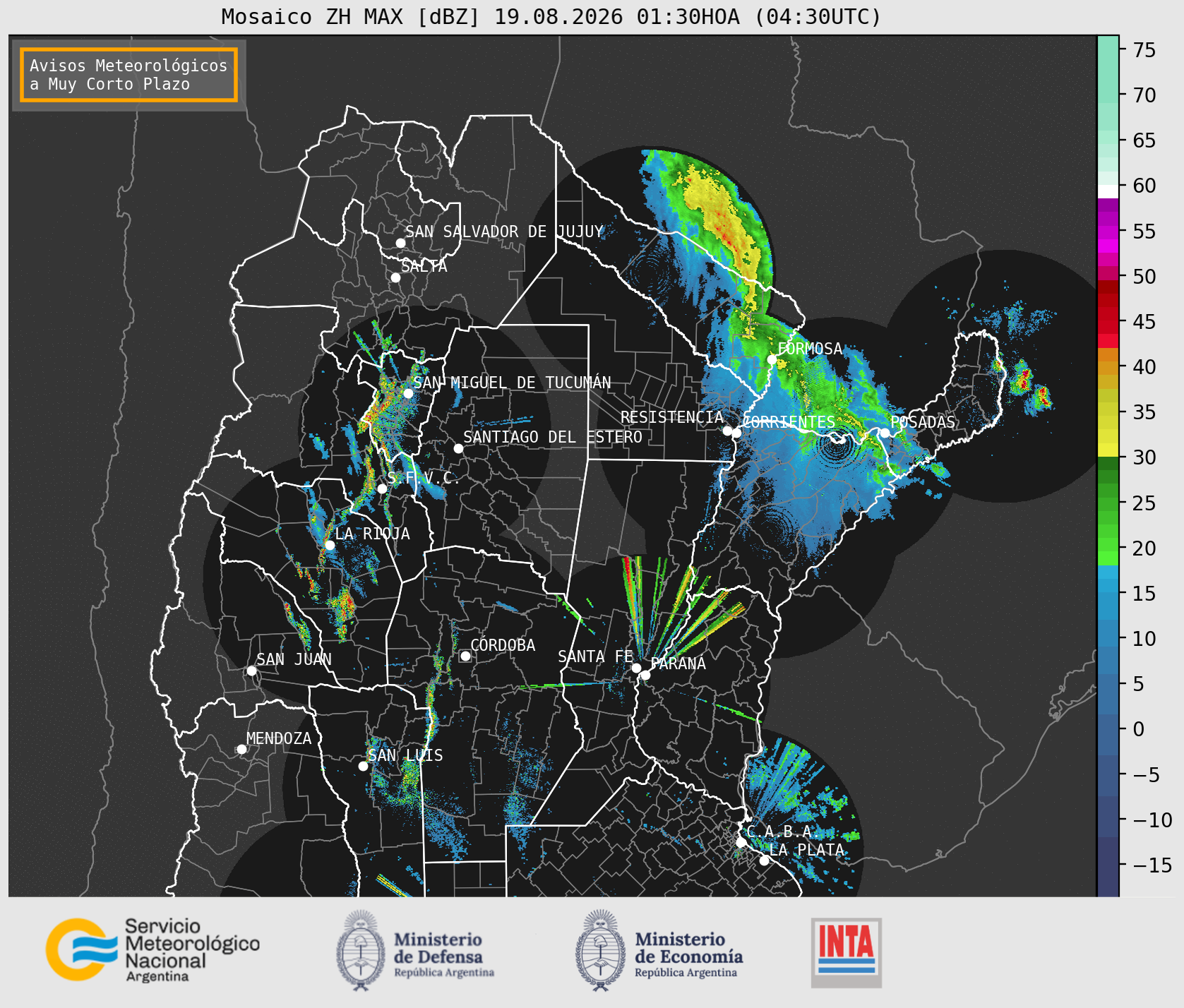Click the San Salvador de Jujuy label

click(x=504, y=232)
